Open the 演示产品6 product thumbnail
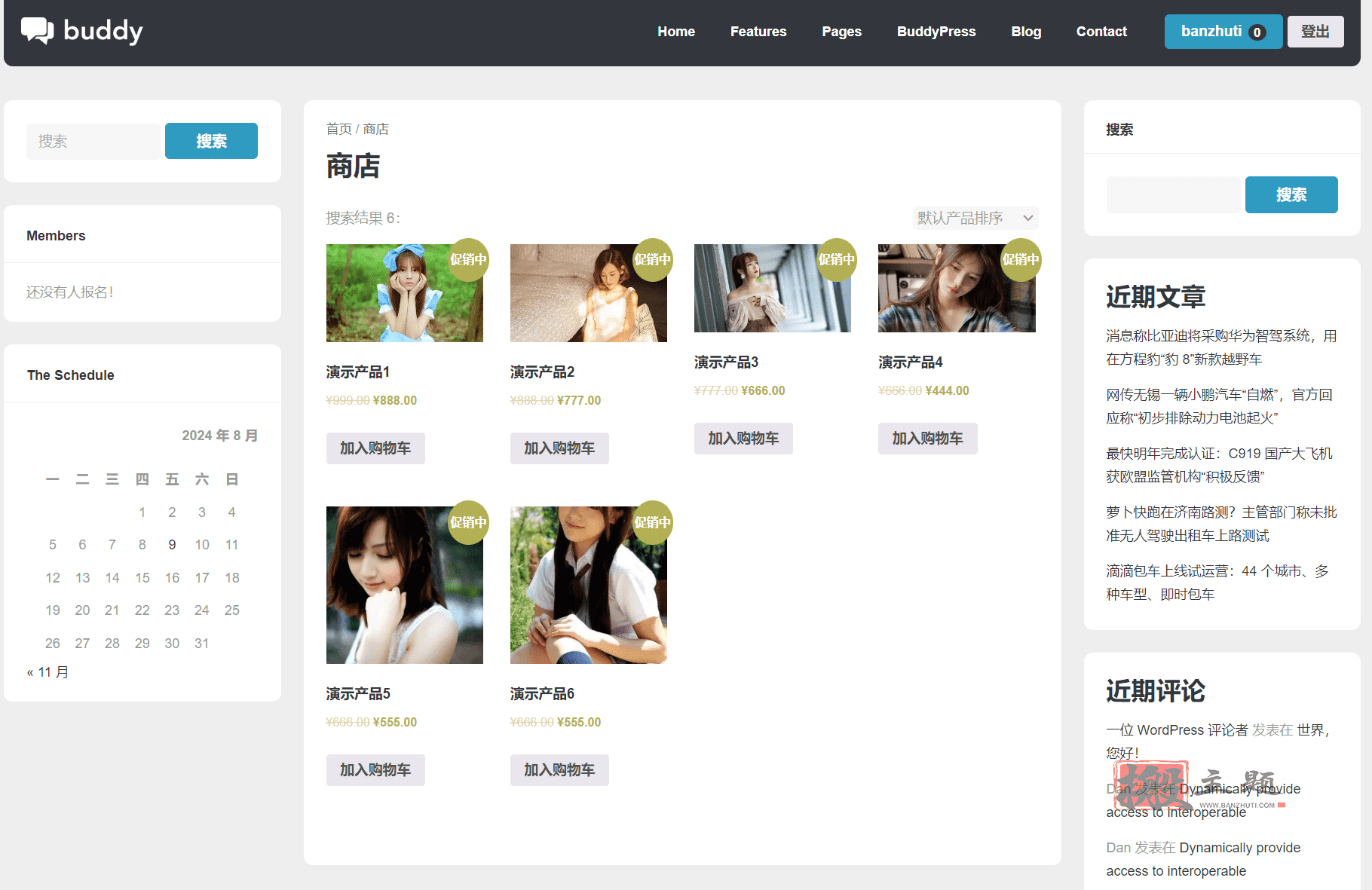This screenshot has height=890, width=1372. click(589, 585)
